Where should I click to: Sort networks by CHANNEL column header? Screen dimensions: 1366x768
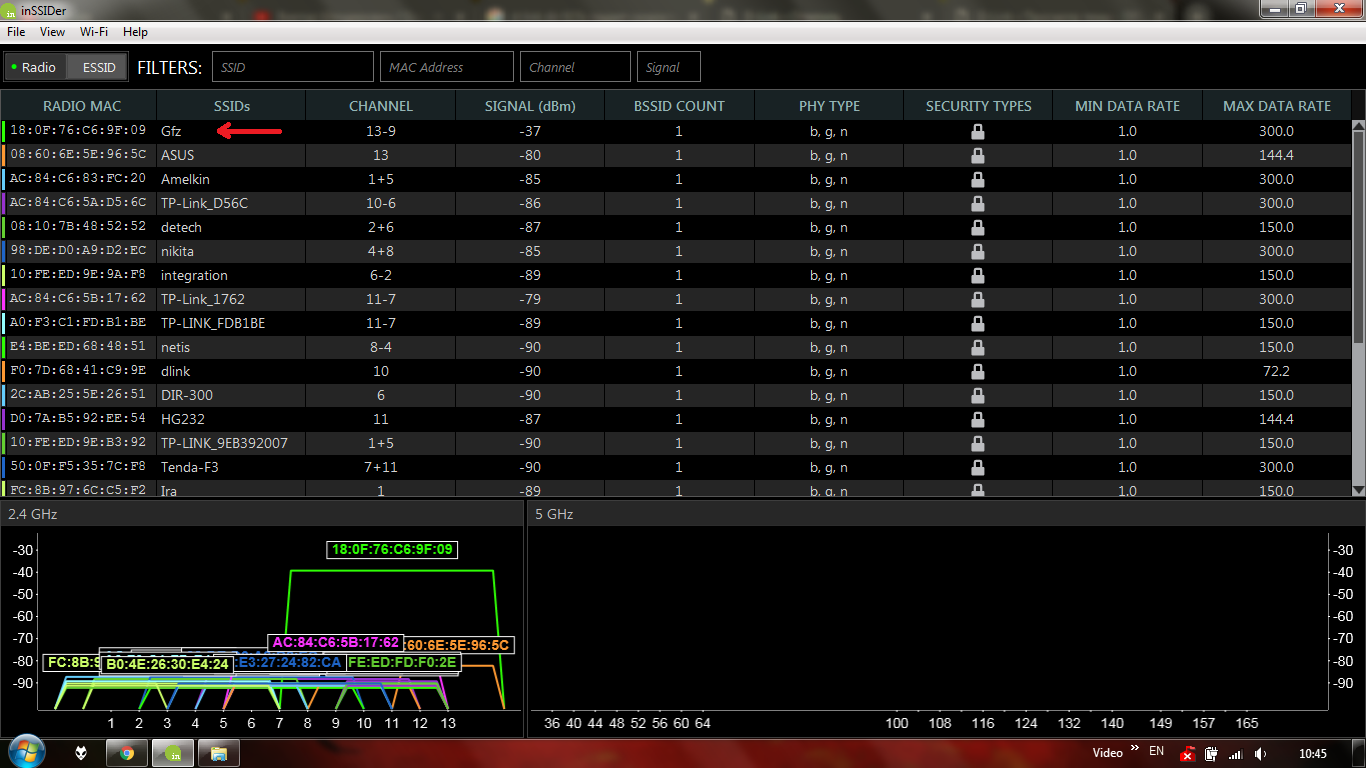pos(380,106)
